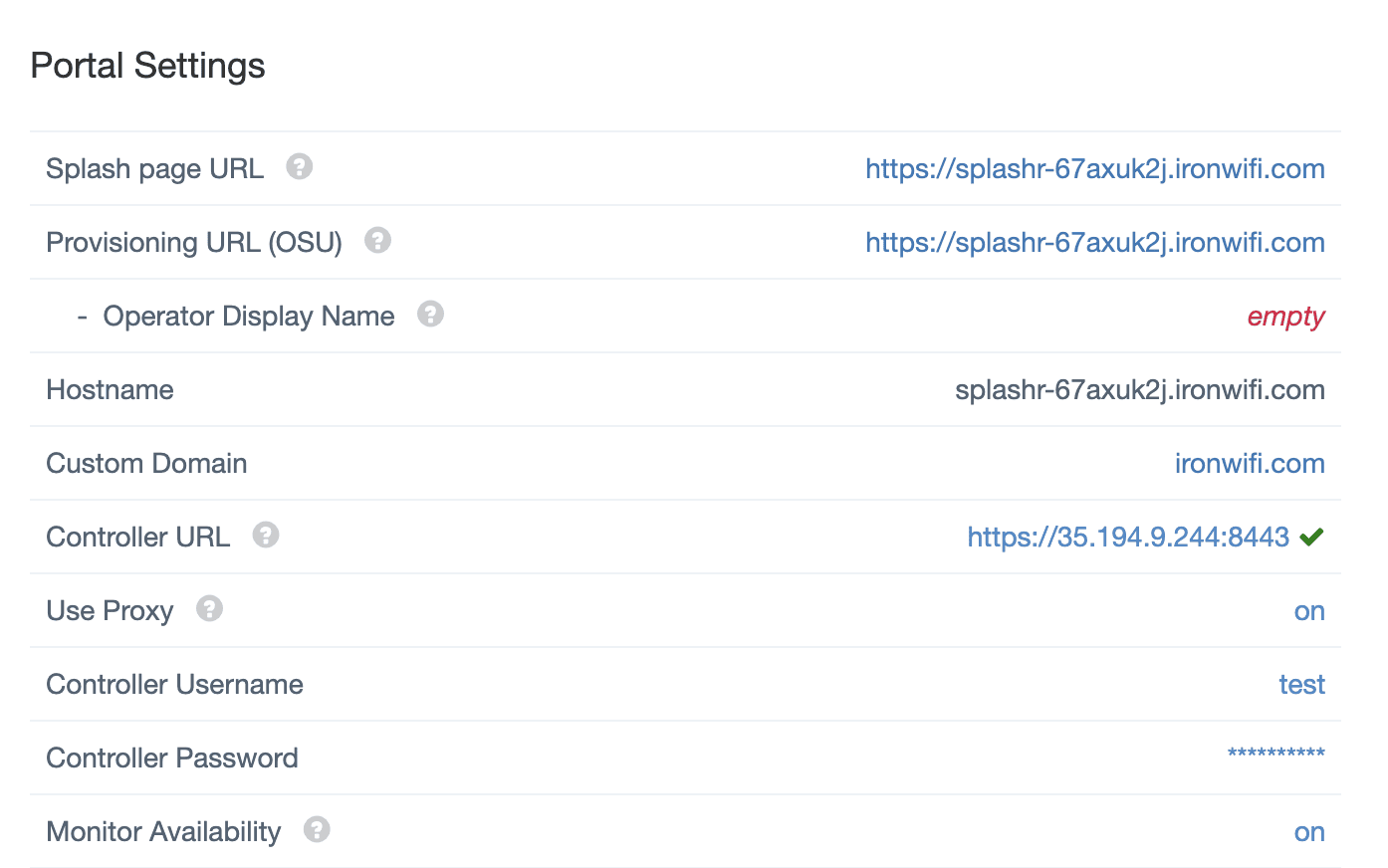
Task: Open help tooltip for Operator Display Name
Action: tap(430, 314)
